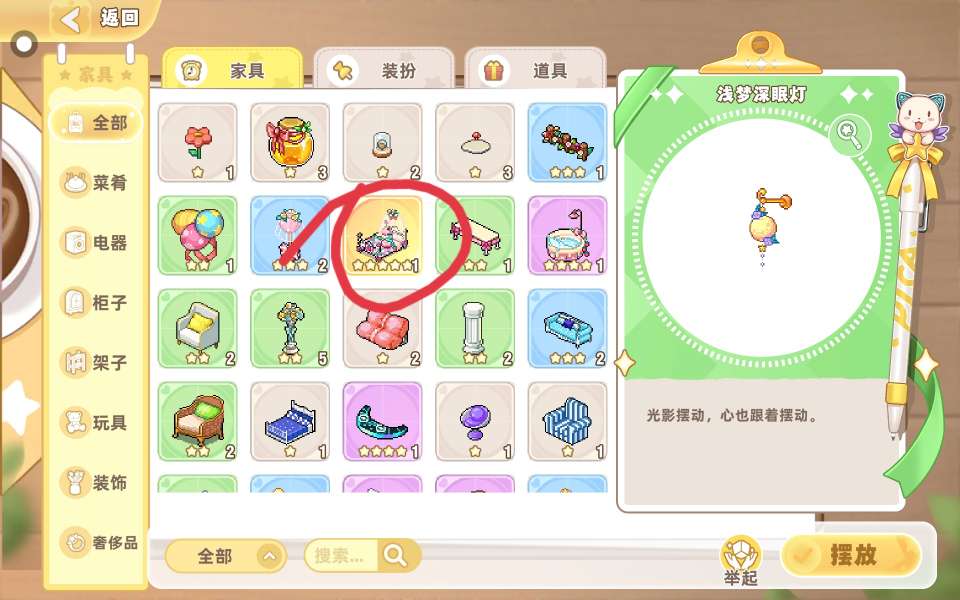Select the 柜子 cabinet category

click(x=95, y=302)
